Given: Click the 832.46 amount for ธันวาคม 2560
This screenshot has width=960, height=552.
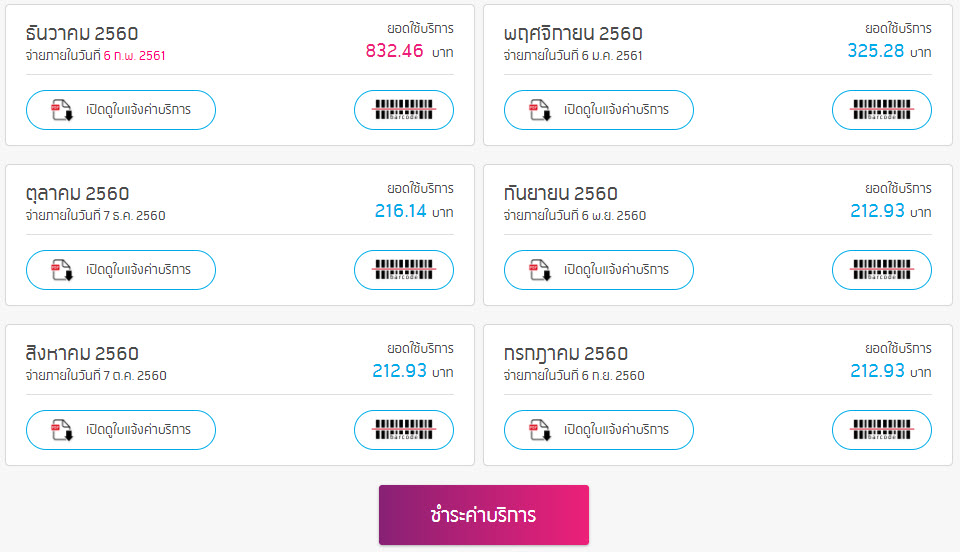Looking at the screenshot, I should [x=396, y=51].
